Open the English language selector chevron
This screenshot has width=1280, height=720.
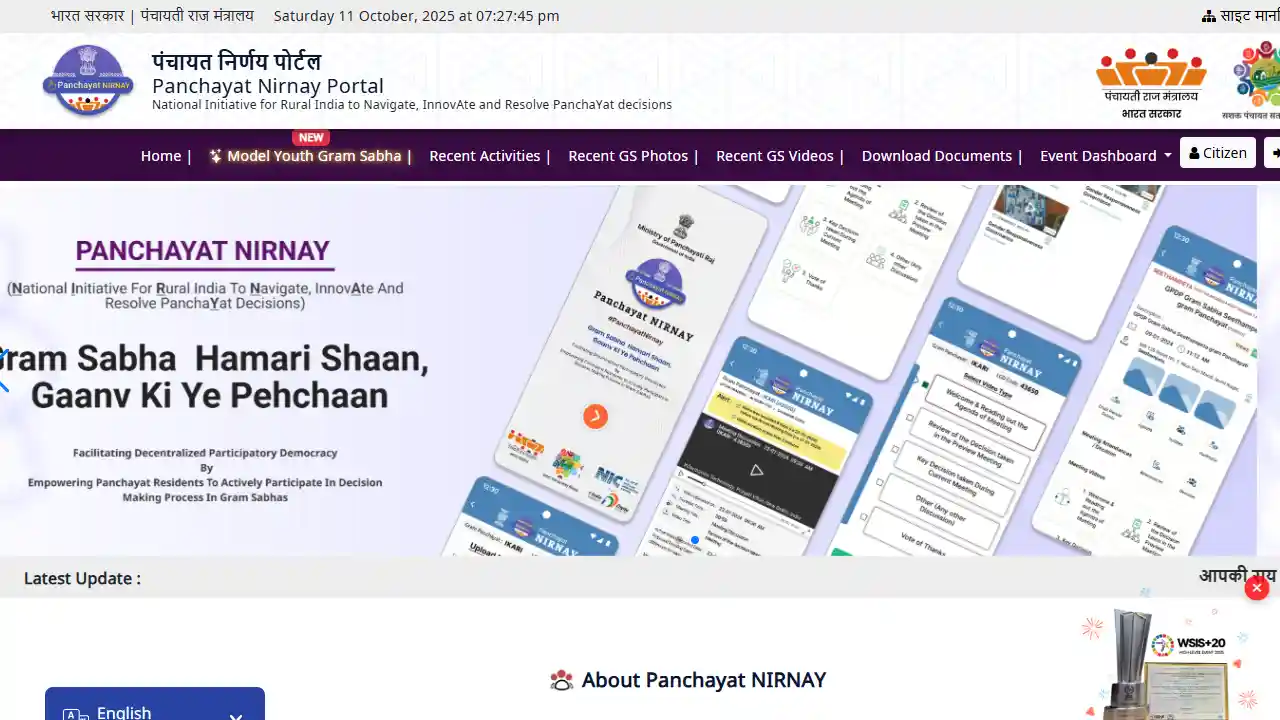(x=236, y=714)
